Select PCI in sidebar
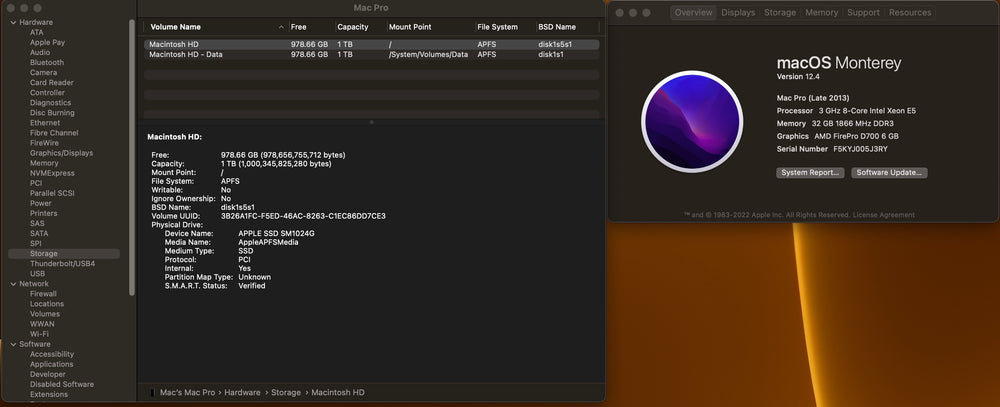 tap(36, 183)
